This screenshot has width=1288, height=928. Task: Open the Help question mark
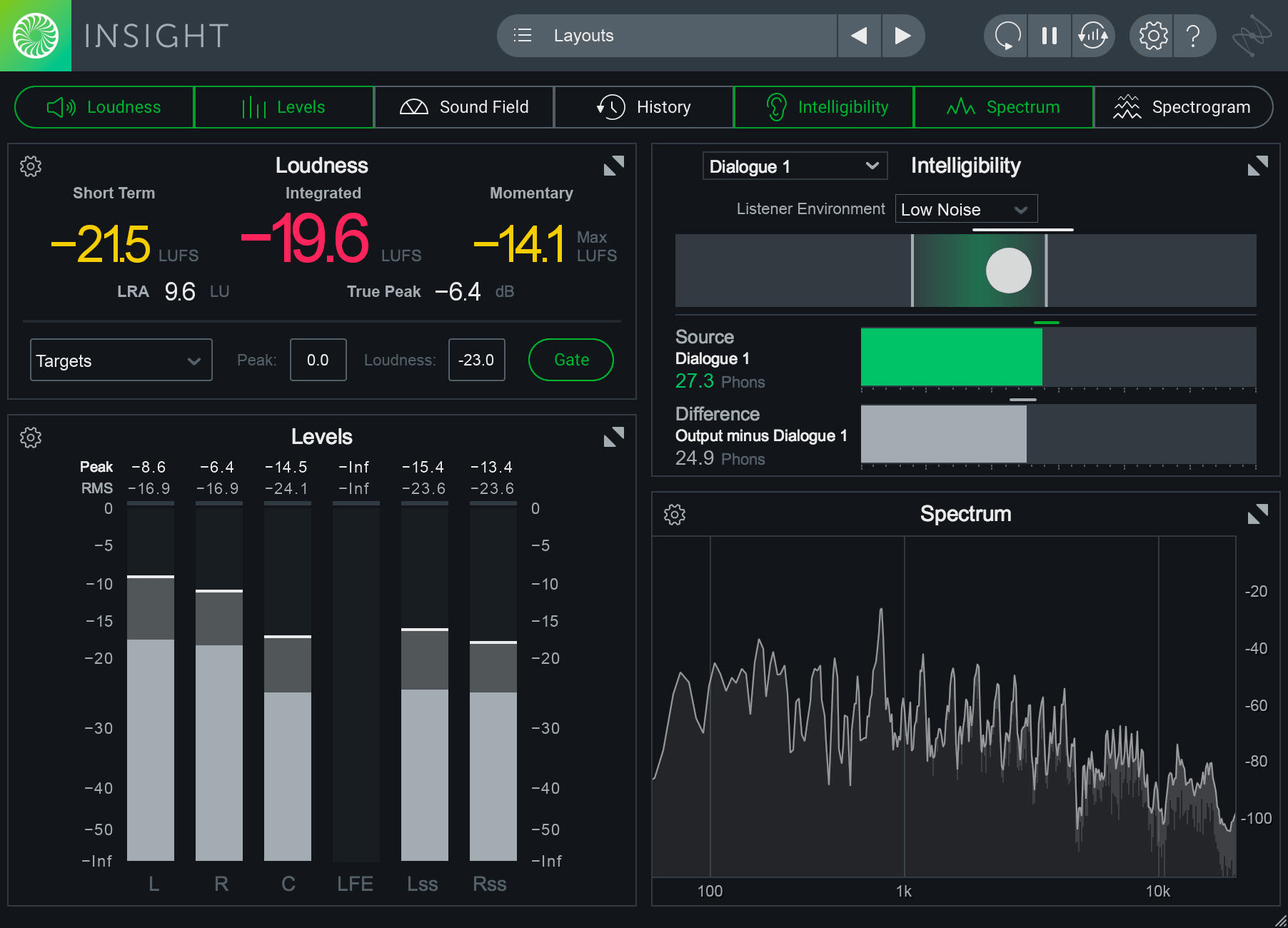pos(1194,35)
